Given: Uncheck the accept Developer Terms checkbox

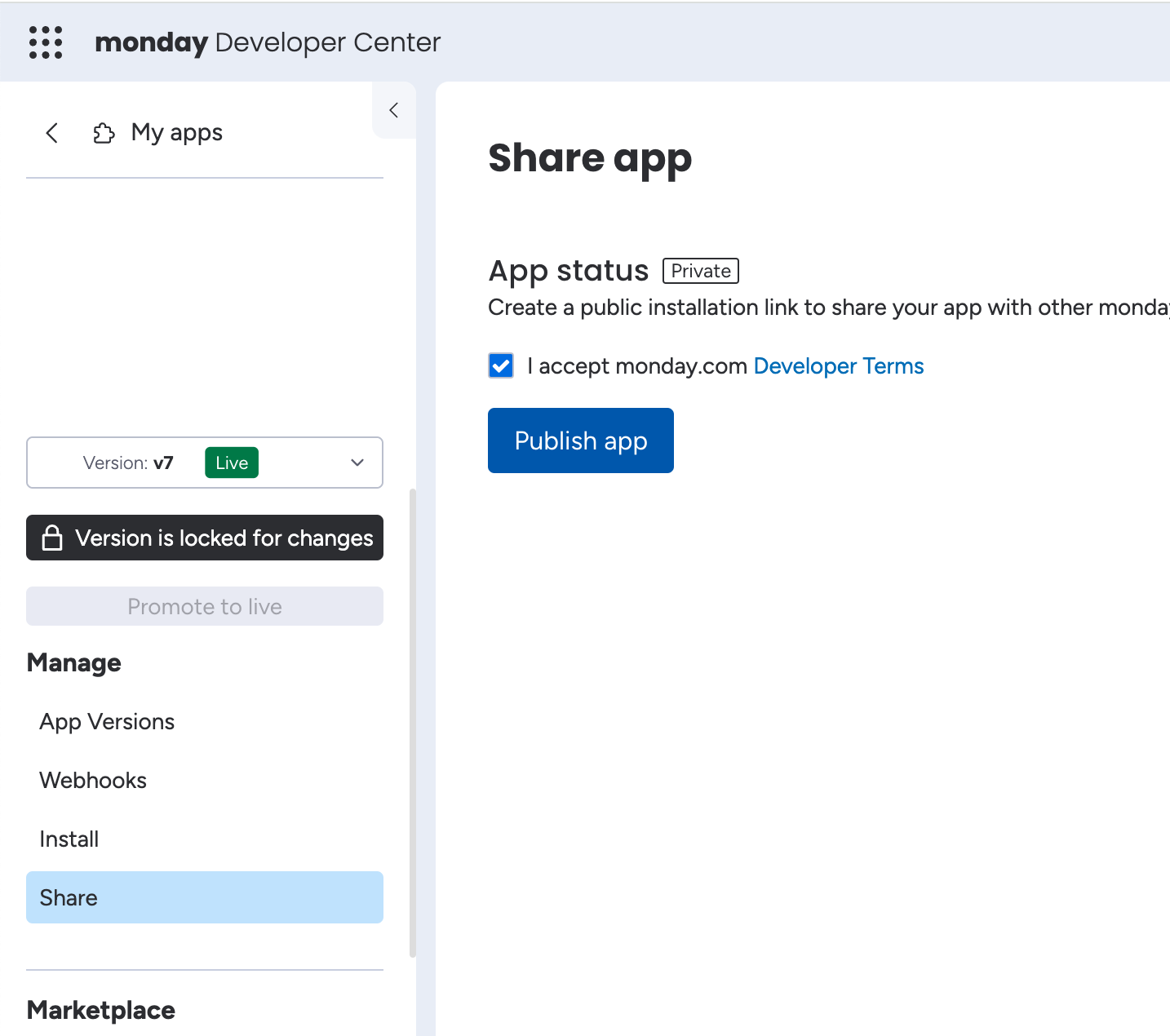Looking at the screenshot, I should (x=501, y=365).
